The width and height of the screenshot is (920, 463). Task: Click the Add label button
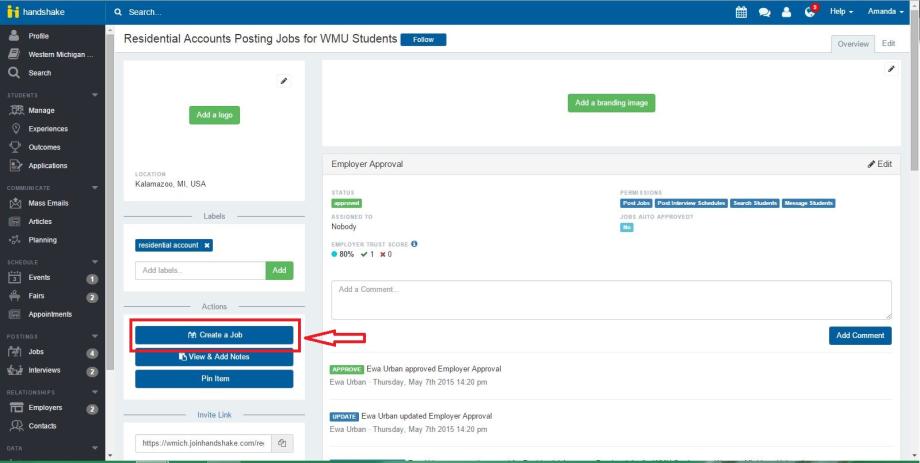coord(279,271)
